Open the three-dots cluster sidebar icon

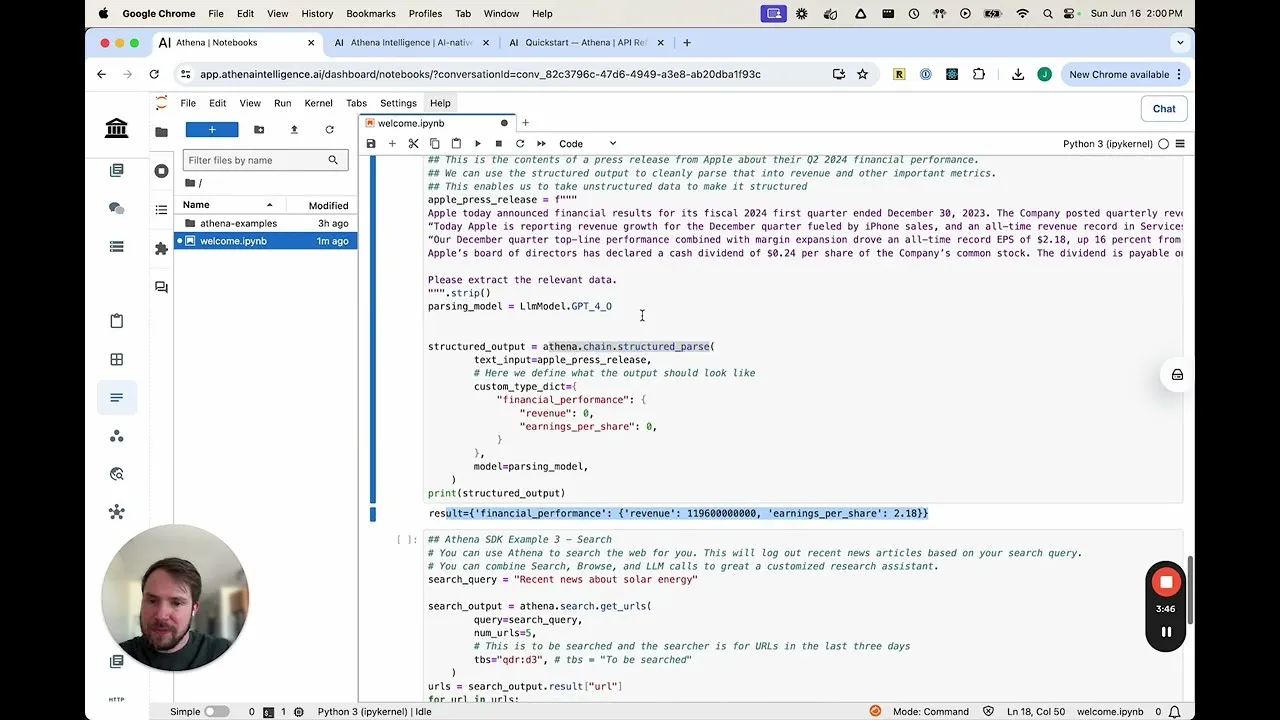point(116,436)
